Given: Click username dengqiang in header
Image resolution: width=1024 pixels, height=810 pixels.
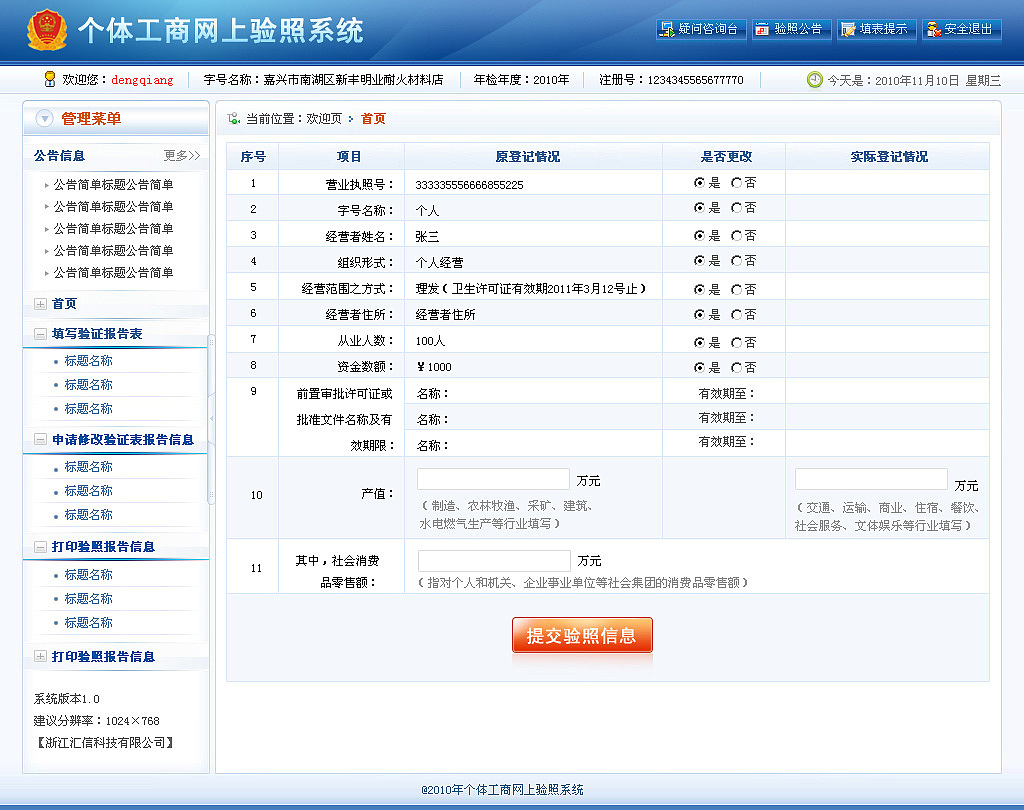Looking at the screenshot, I should coord(142,80).
